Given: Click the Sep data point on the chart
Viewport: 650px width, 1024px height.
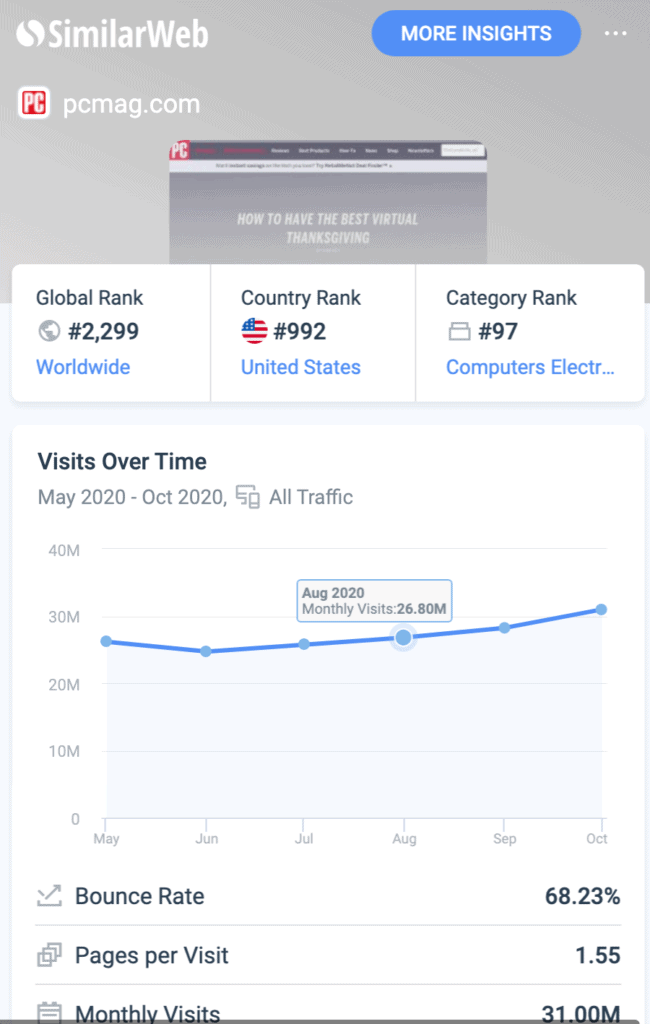Looking at the screenshot, I should point(504,627).
